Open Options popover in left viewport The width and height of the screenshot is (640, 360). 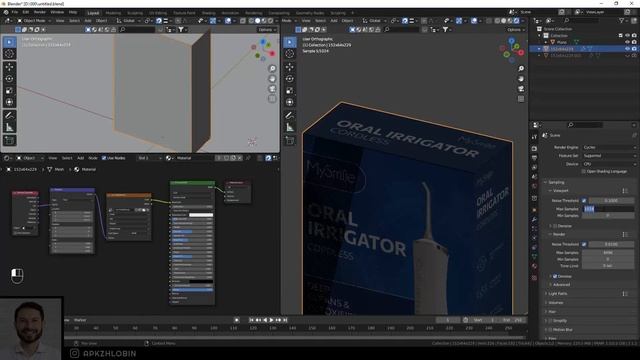(x=267, y=29)
